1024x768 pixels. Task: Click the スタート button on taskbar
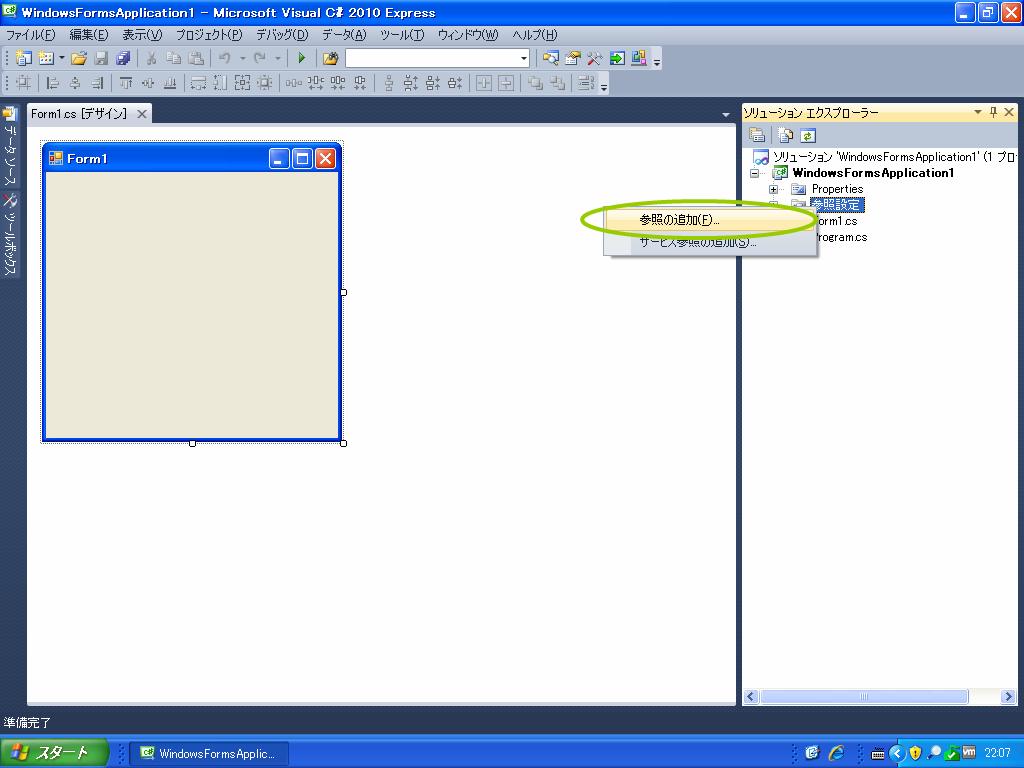point(50,753)
